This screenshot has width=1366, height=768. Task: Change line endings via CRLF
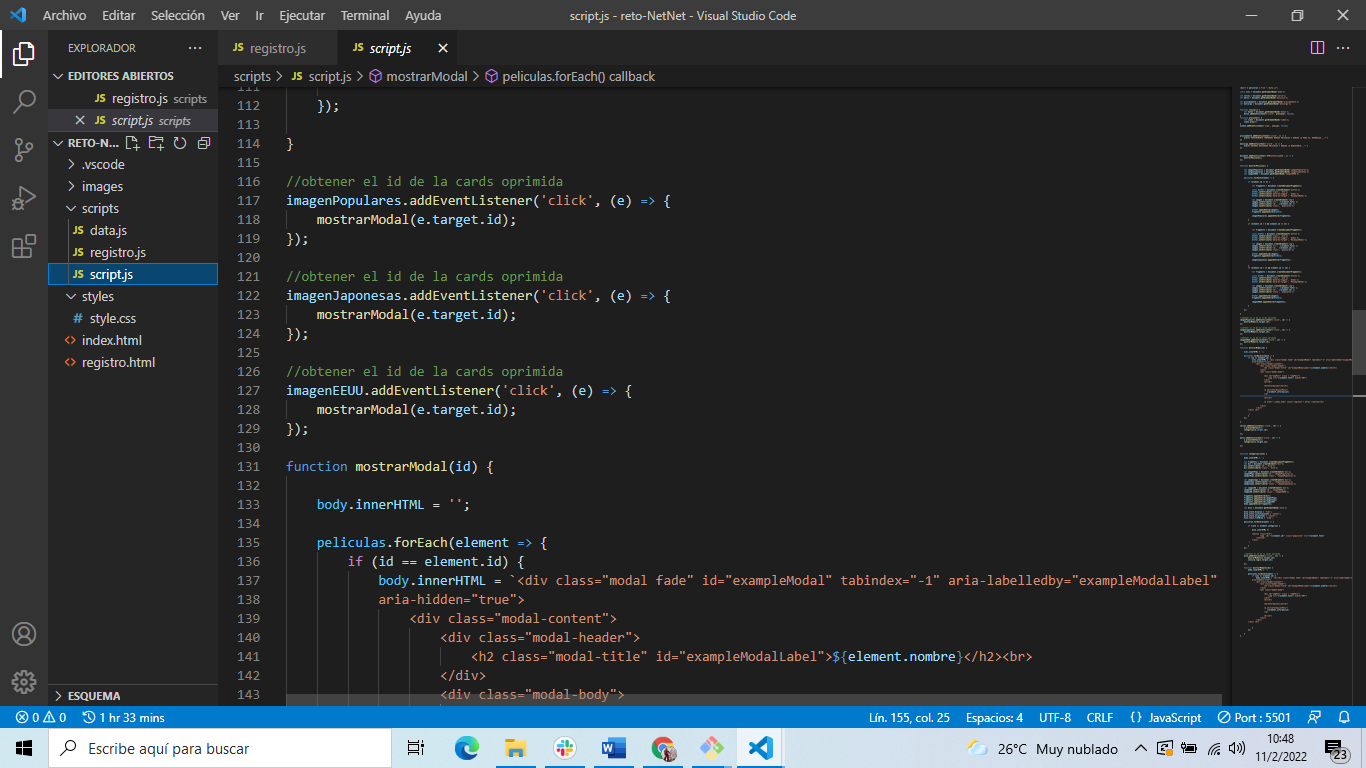click(x=1100, y=717)
